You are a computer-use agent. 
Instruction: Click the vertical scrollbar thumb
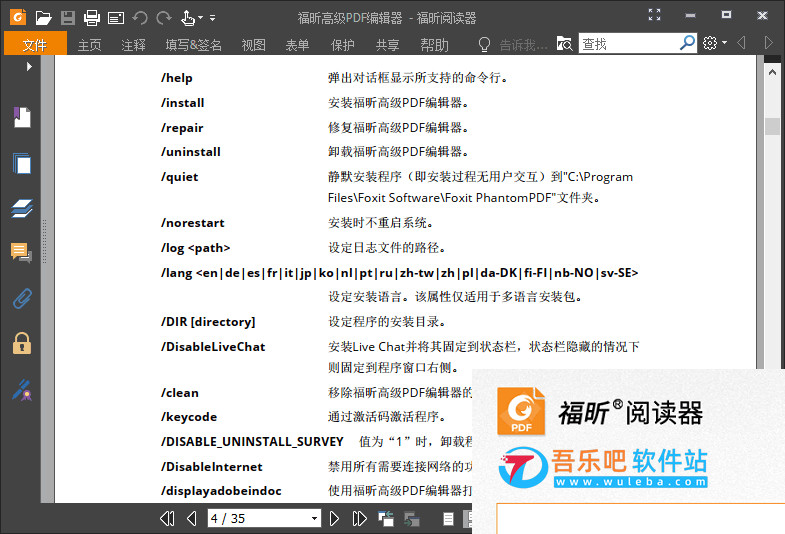pyautogui.click(x=772, y=126)
